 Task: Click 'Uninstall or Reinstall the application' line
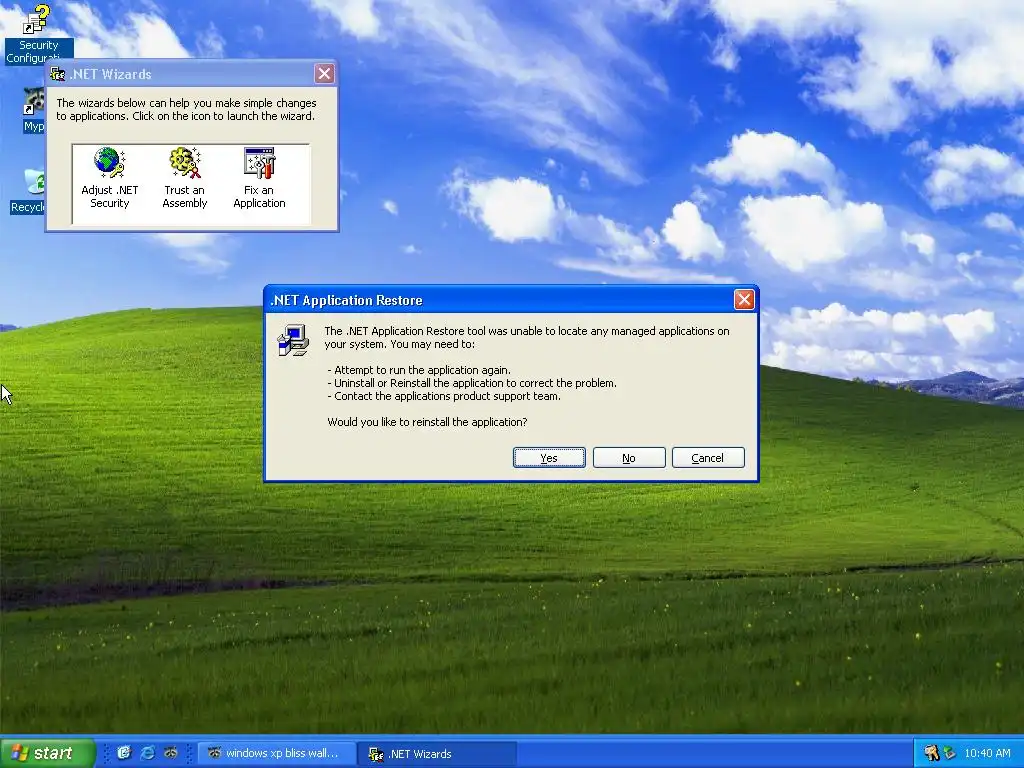472,383
